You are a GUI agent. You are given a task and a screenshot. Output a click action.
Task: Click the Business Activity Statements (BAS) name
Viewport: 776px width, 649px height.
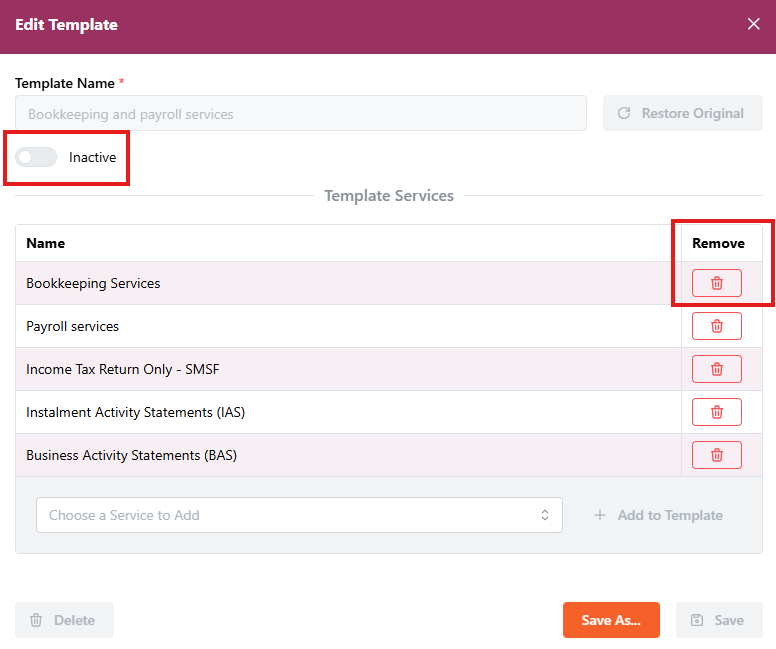131,455
